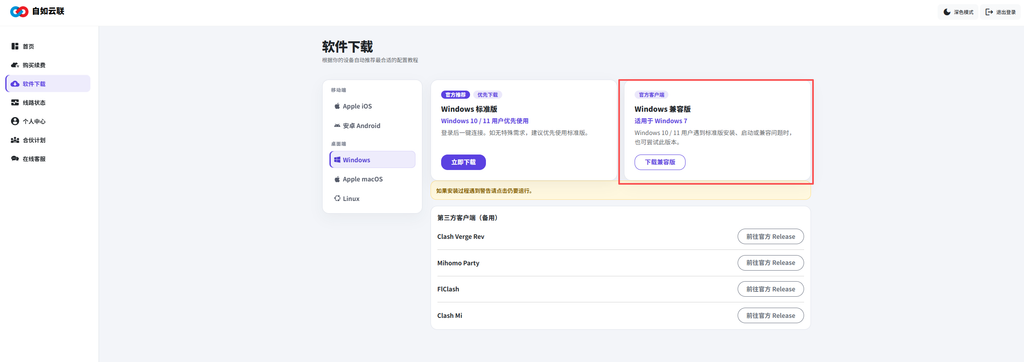Viewport: 1024px width, 362px height.
Task: Click the 购买续费 sidebar icon
Action: click(15, 65)
